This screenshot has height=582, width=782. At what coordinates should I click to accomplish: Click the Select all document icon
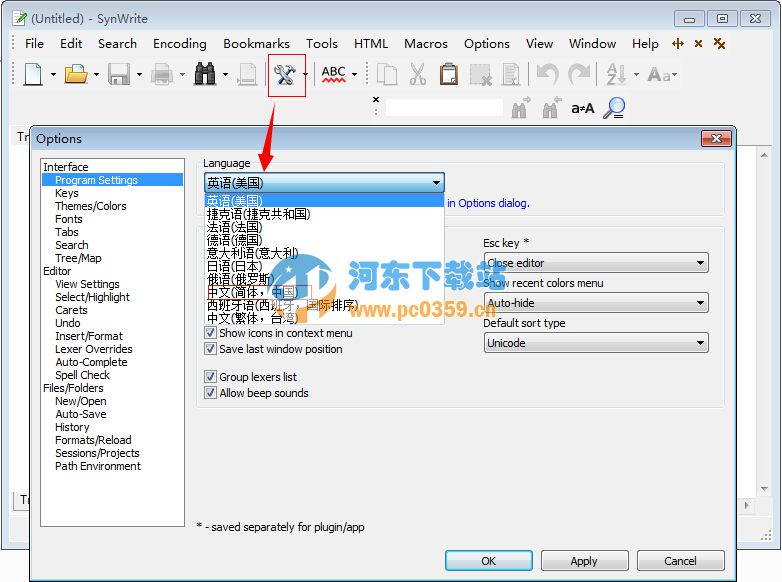[511, 75]
